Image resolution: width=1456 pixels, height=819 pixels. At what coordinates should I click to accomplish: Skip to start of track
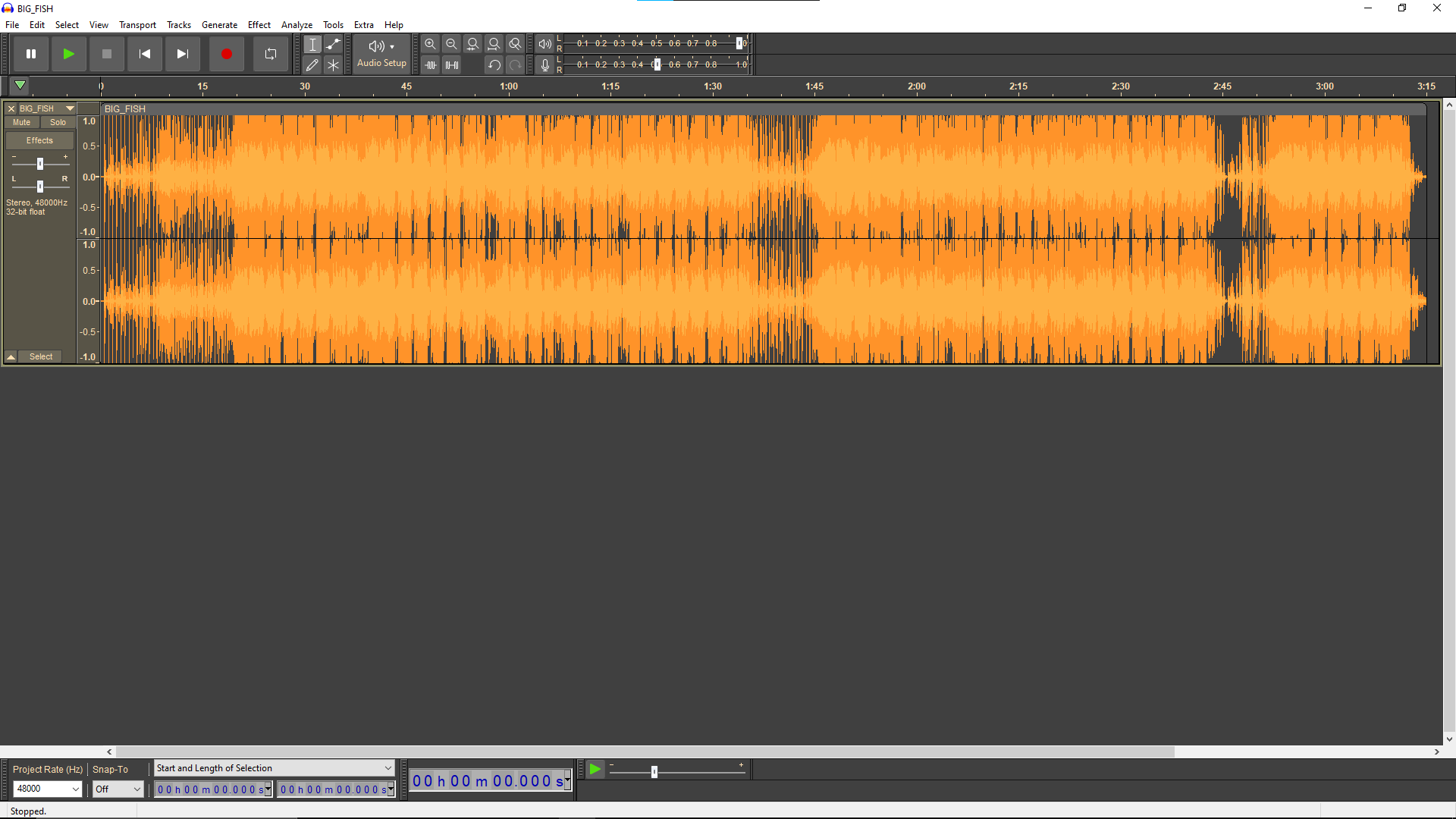point(144,54)
